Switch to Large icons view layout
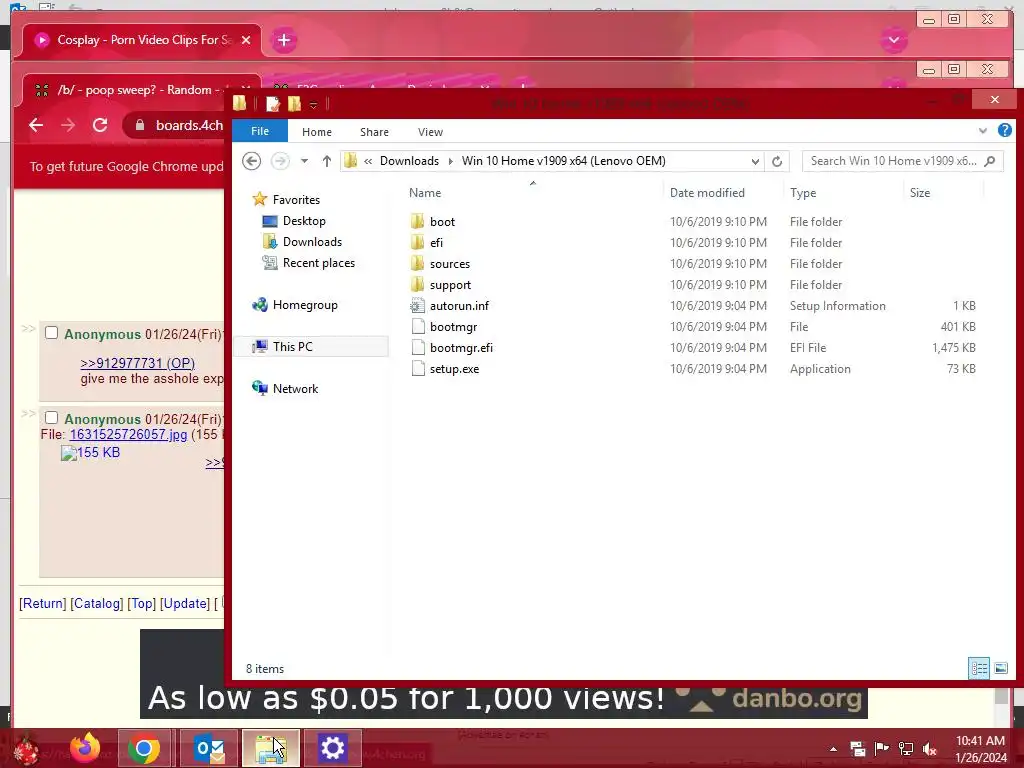The width and height of the screenshot is (1024, 768). tap(1001, 668)
